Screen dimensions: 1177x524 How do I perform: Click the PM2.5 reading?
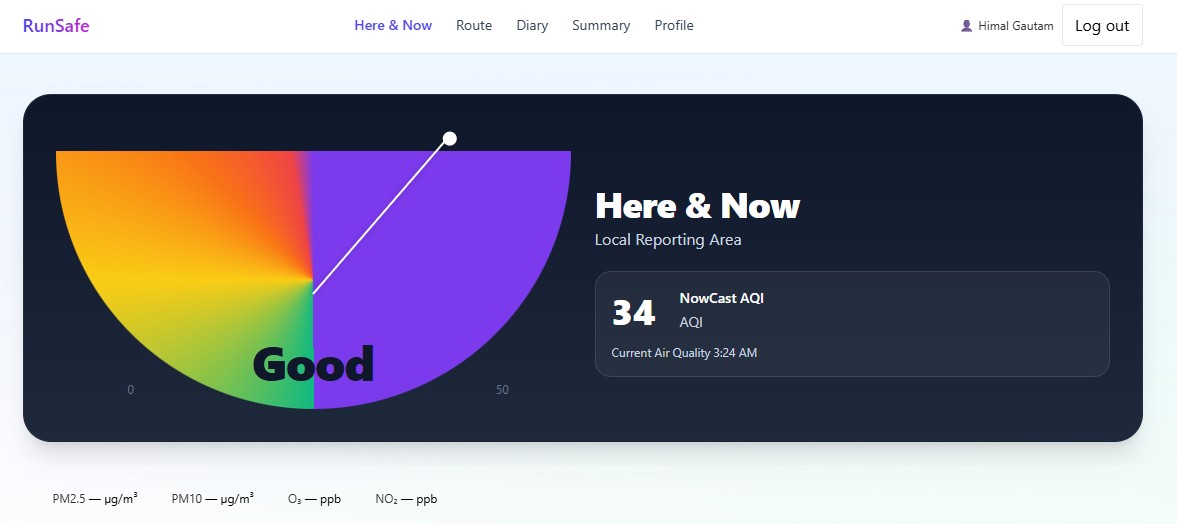click(95, 498)
